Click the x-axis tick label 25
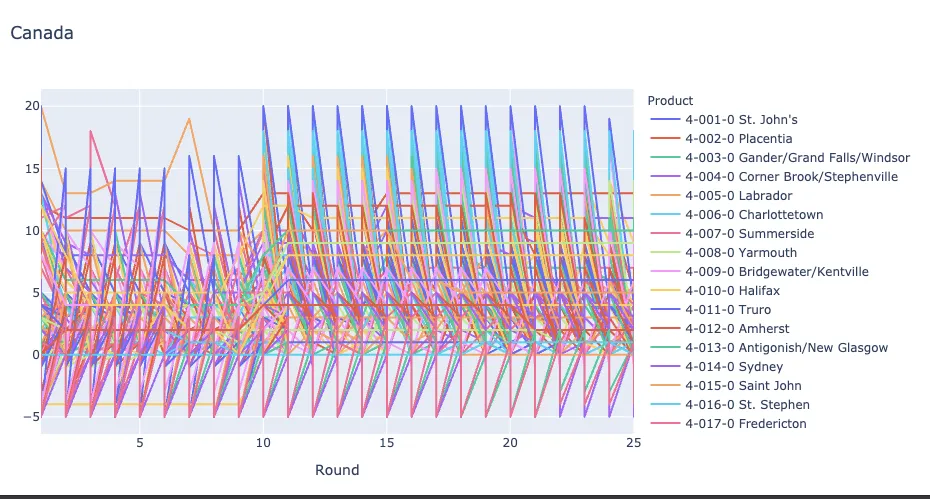The height and width of the screenshot is (499, 930). pyautogui.click(x=633, y=443)
